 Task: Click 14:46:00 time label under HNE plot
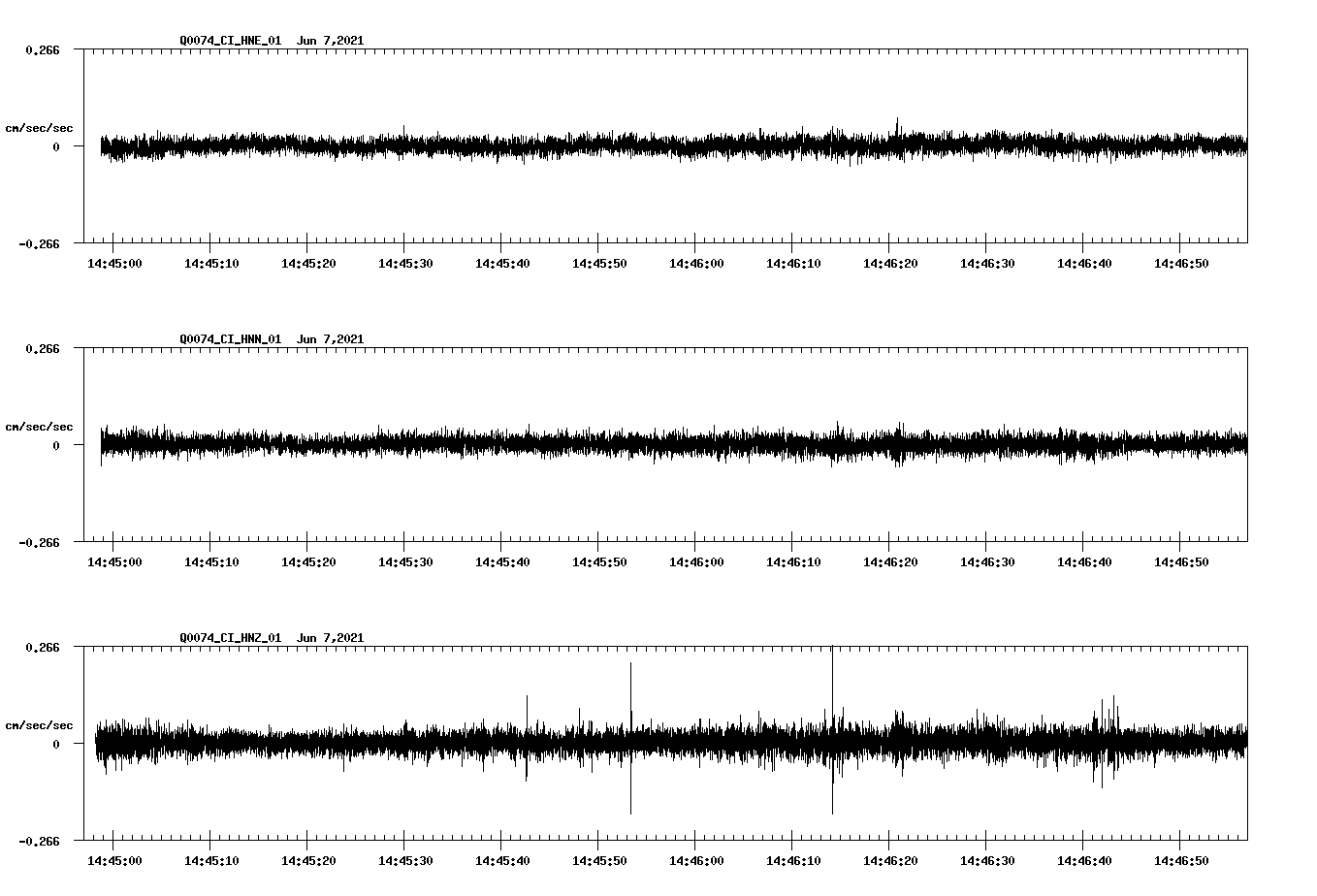[696, 264]
